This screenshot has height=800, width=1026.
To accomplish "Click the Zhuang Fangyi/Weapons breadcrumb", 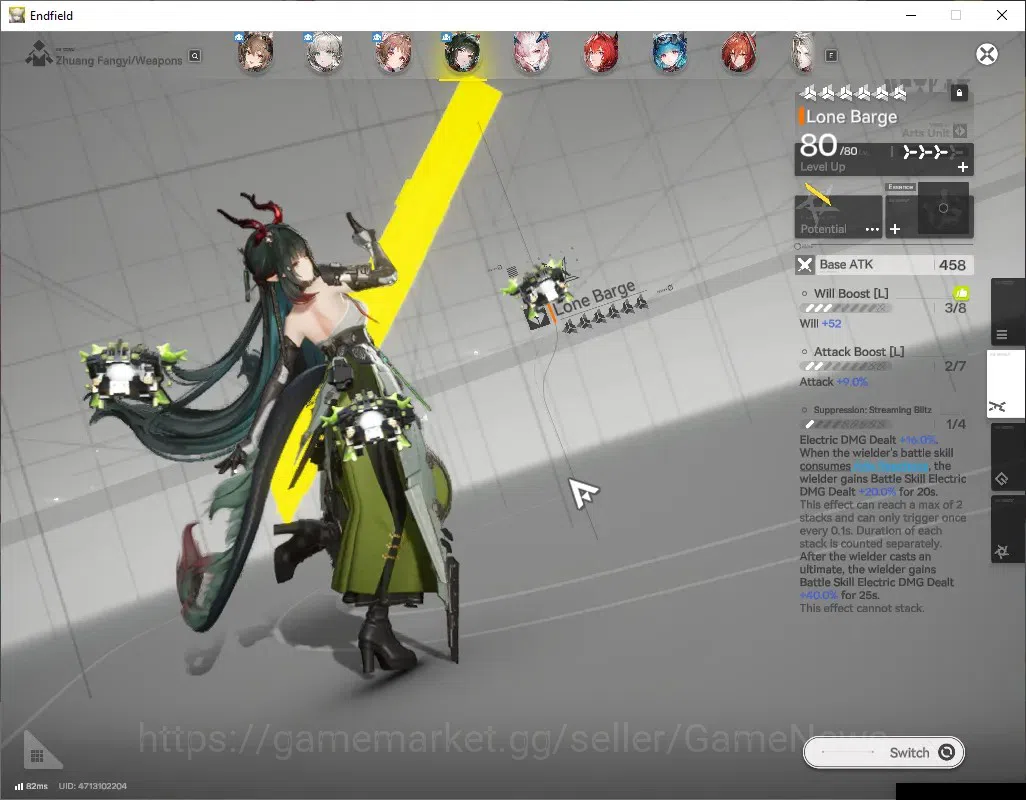I will [118, 60].
